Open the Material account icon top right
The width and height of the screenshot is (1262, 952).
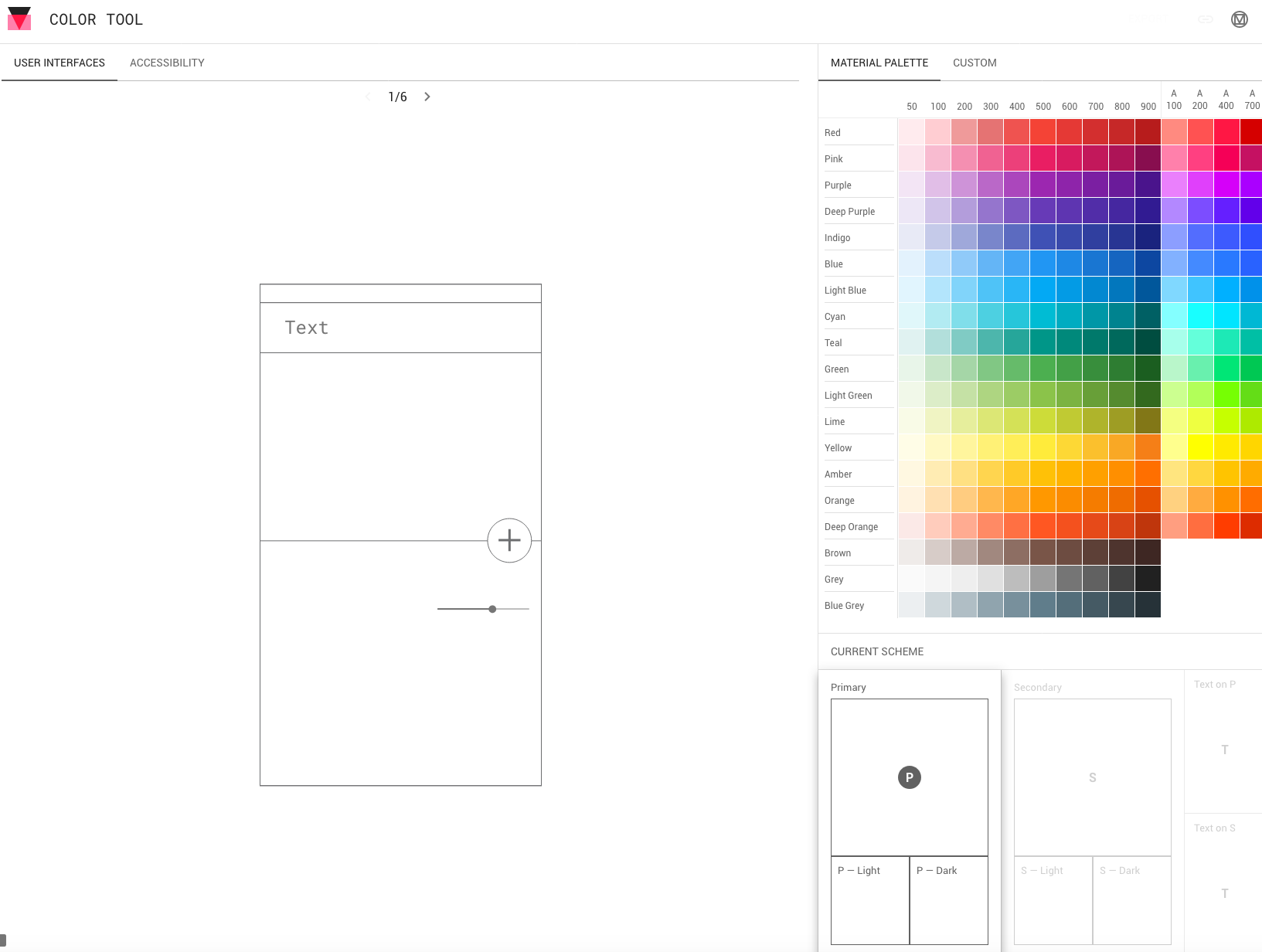[1240, 19]
